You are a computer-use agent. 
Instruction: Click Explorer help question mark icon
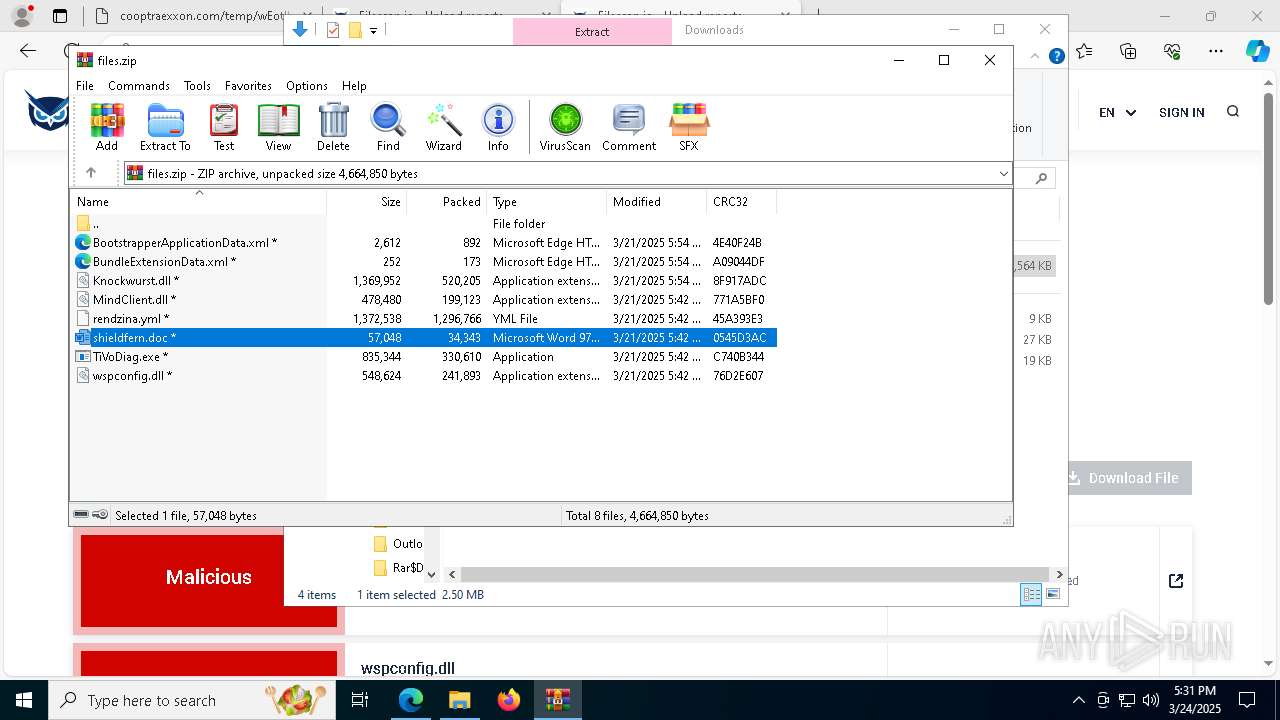[1056, 56]
